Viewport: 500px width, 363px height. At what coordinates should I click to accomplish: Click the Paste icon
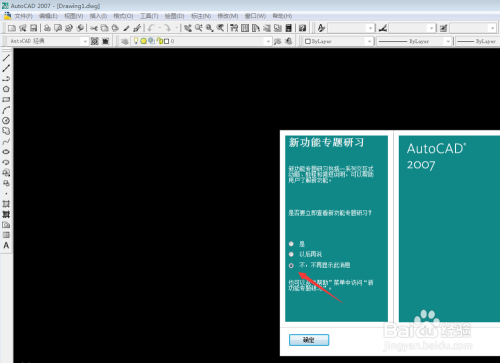115,28
